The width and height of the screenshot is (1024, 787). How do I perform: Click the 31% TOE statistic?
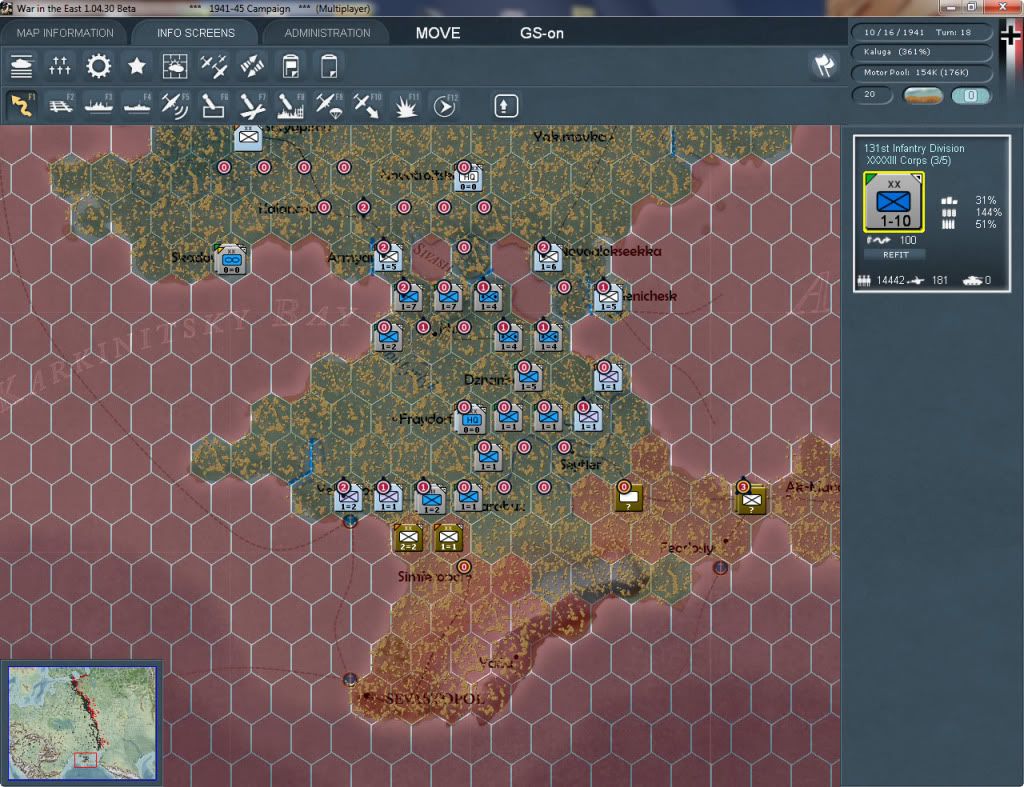point(985,201)
